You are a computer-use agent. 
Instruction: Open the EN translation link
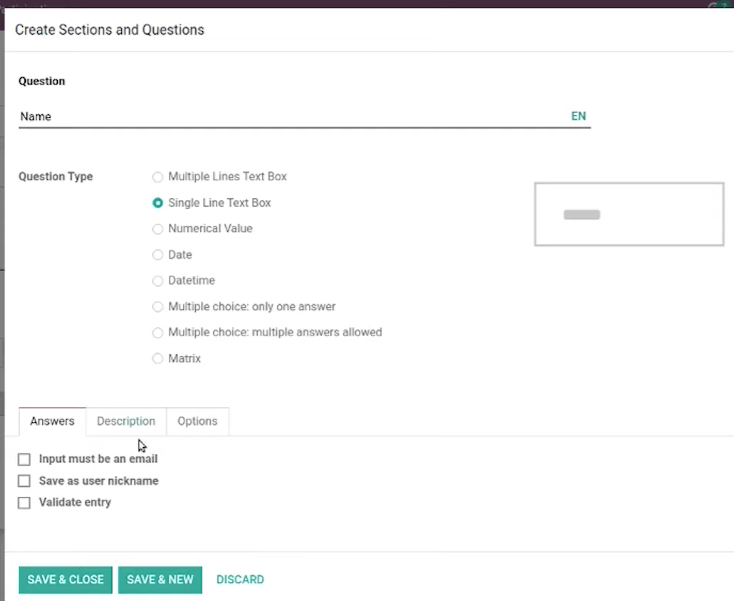click(x=579, y=116)
